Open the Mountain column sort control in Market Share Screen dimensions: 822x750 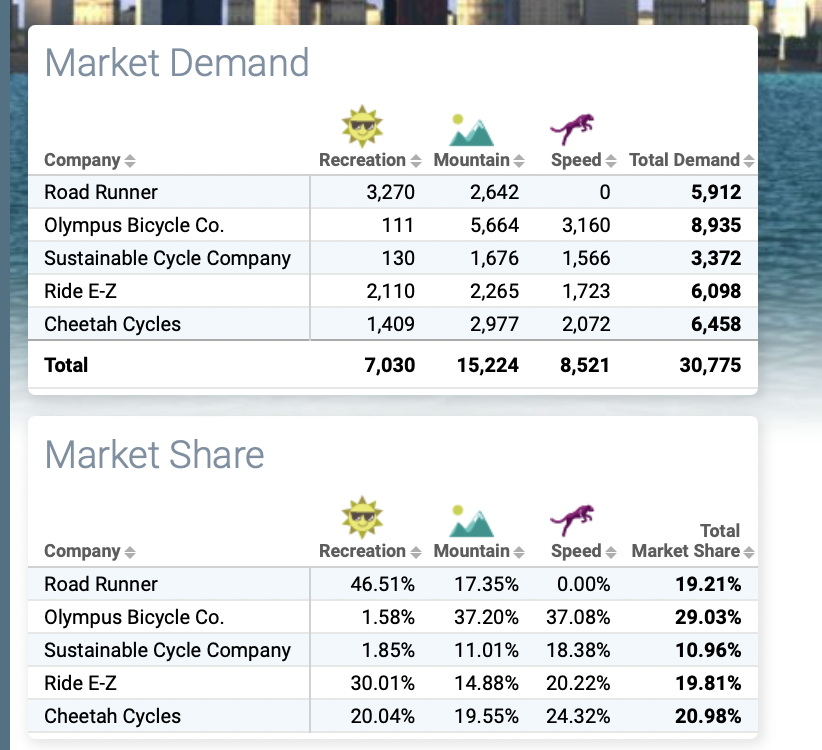coord(521,551)
